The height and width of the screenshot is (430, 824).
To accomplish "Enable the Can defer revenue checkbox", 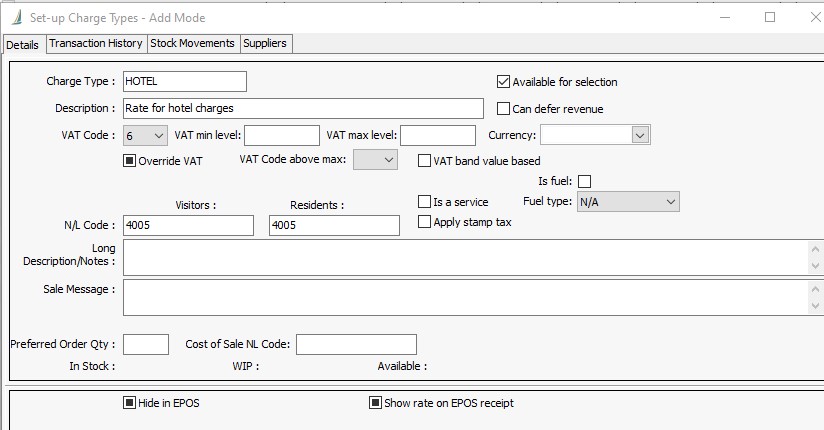I will click(x=504, y=109).
